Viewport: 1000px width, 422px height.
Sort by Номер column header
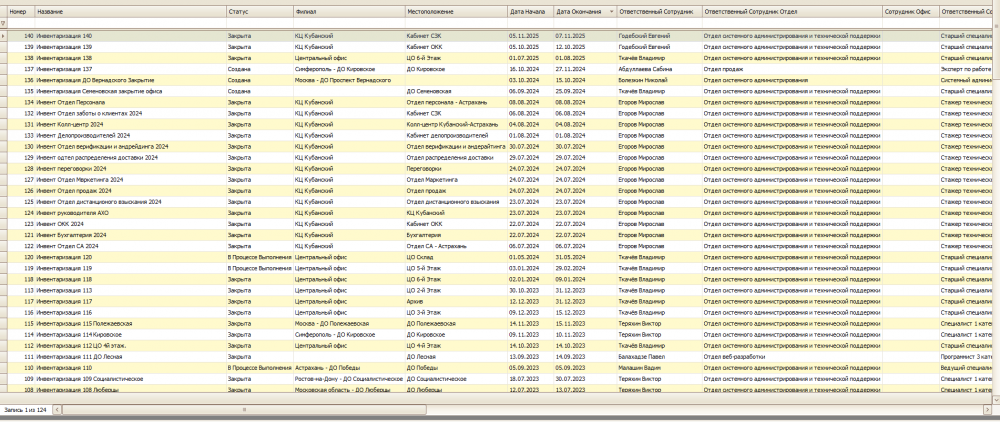pyautogui.click(x=21, y=11)
